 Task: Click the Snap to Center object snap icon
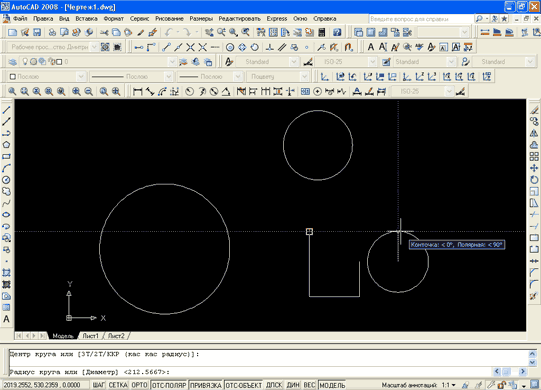pyautogui.click(x=230, y=47)
